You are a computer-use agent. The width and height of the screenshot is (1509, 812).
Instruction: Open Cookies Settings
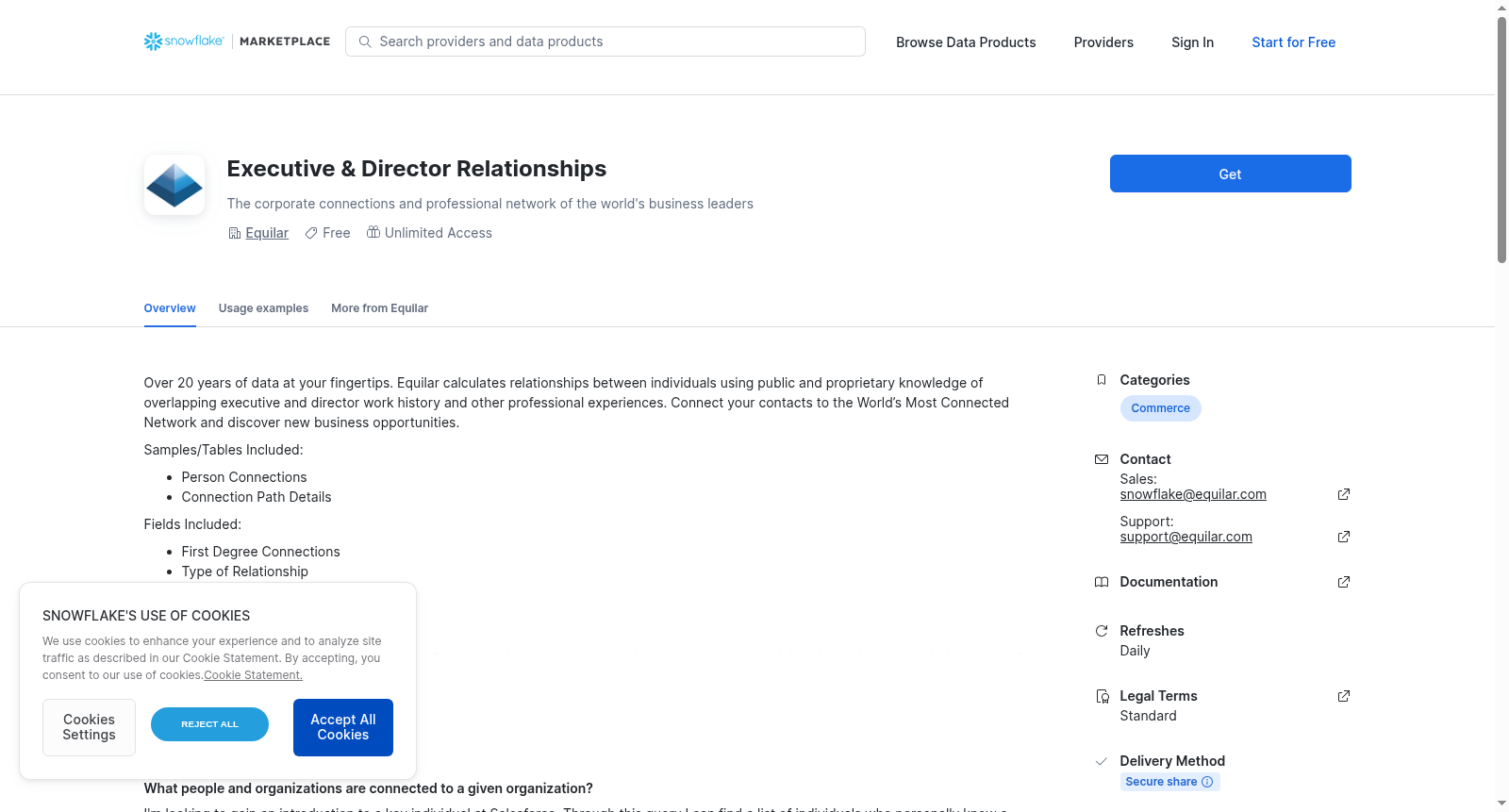[x=89, y=727]
